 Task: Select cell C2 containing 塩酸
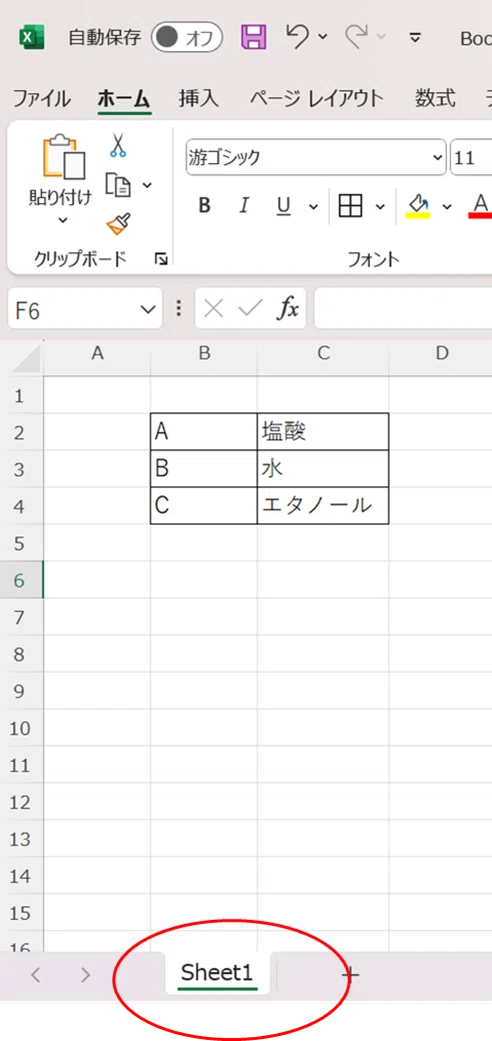tap(323, 432)
